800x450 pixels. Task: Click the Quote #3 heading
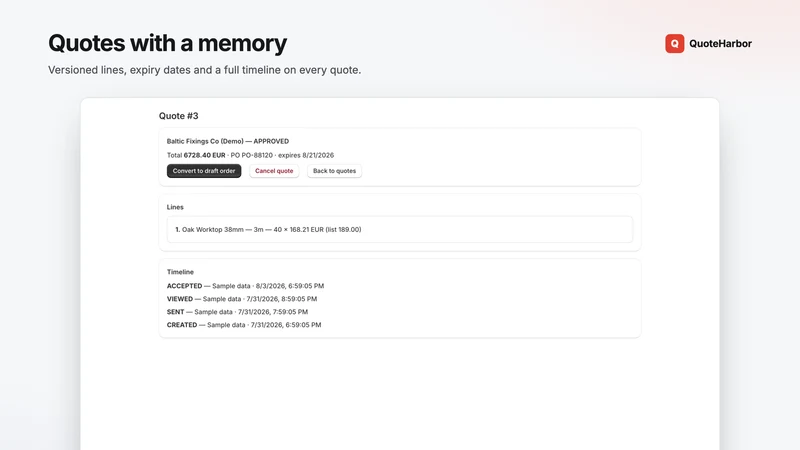click(179, 116)
